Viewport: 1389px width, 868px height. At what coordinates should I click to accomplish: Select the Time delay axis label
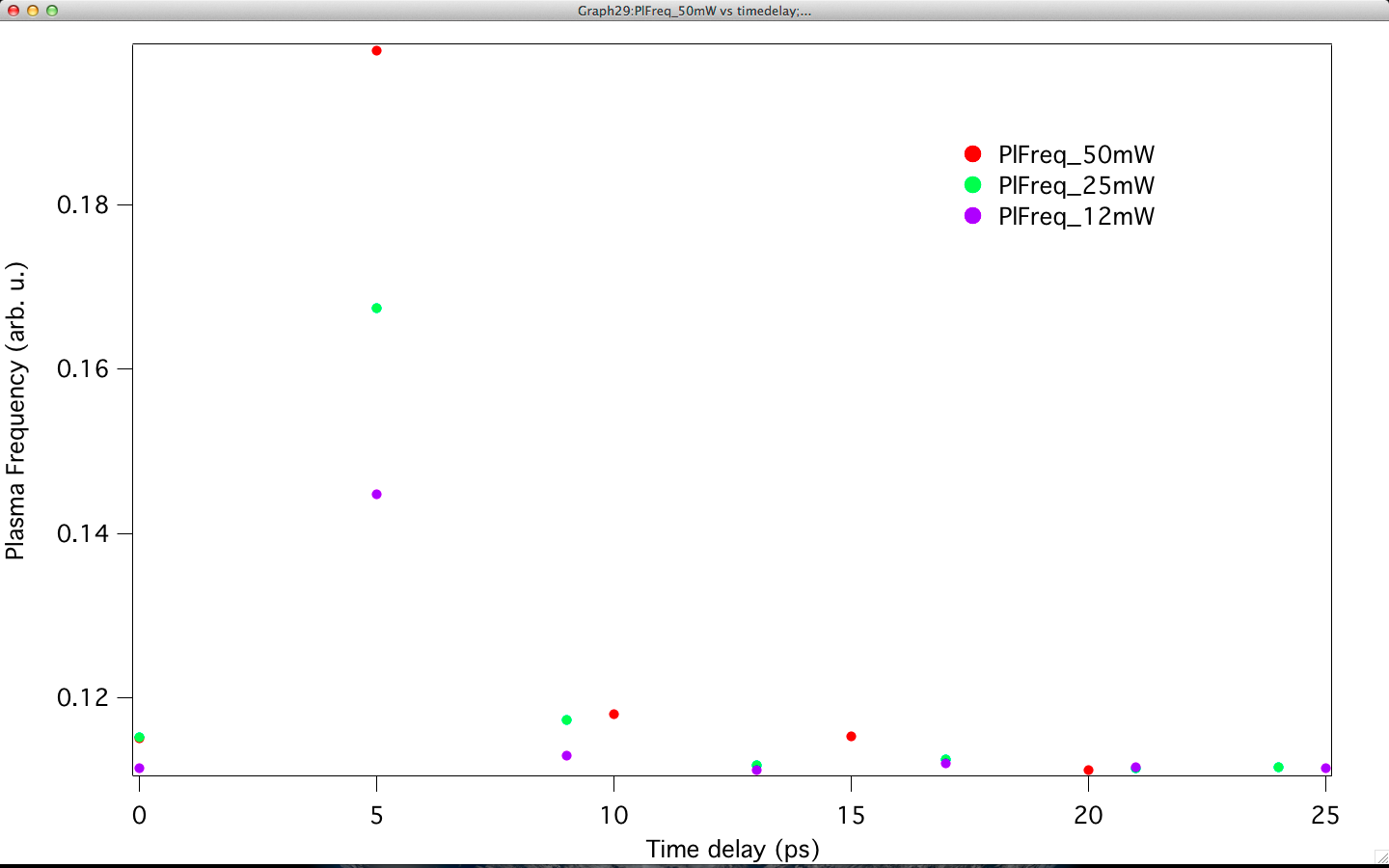click(732, 850)
